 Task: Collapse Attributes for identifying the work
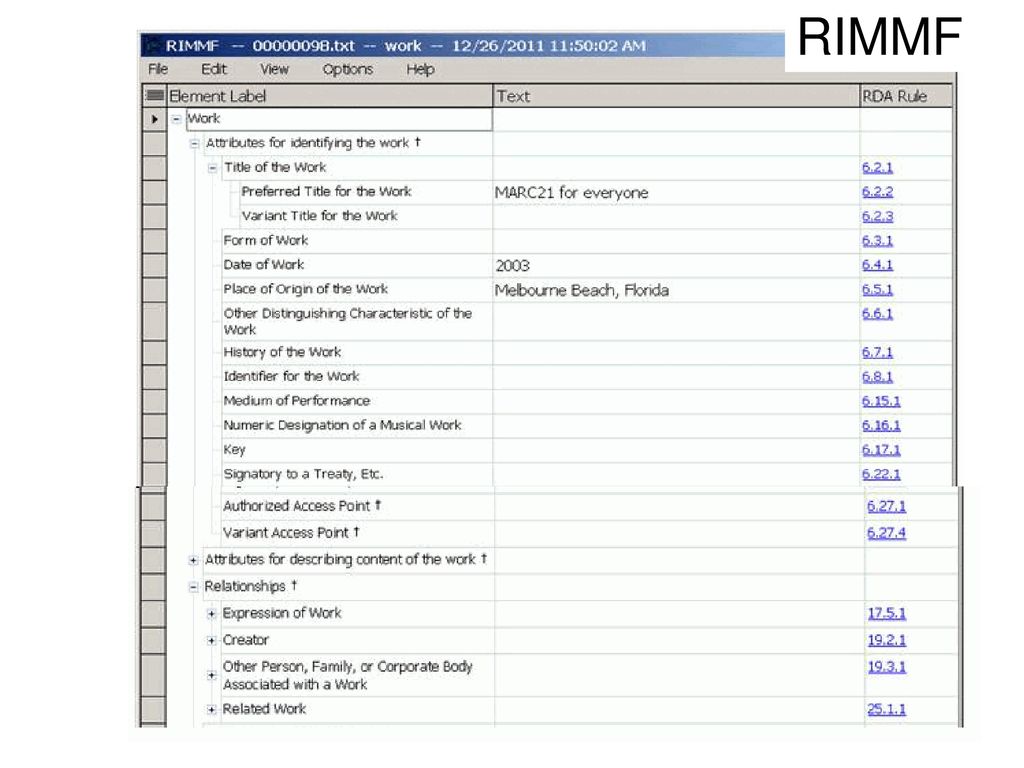(x=194, y=144)
